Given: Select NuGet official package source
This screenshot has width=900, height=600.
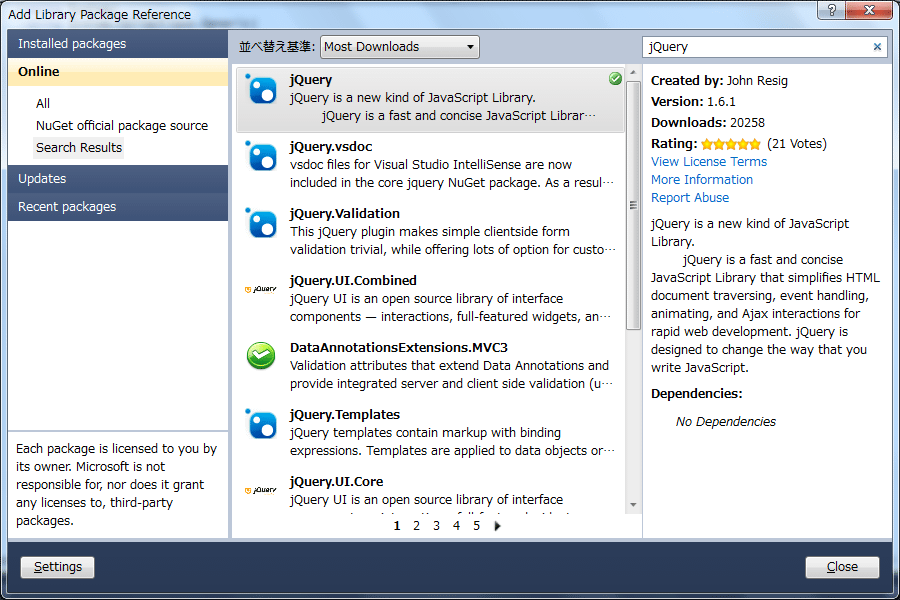Looking at the screenshot, I should coord(122,126).
